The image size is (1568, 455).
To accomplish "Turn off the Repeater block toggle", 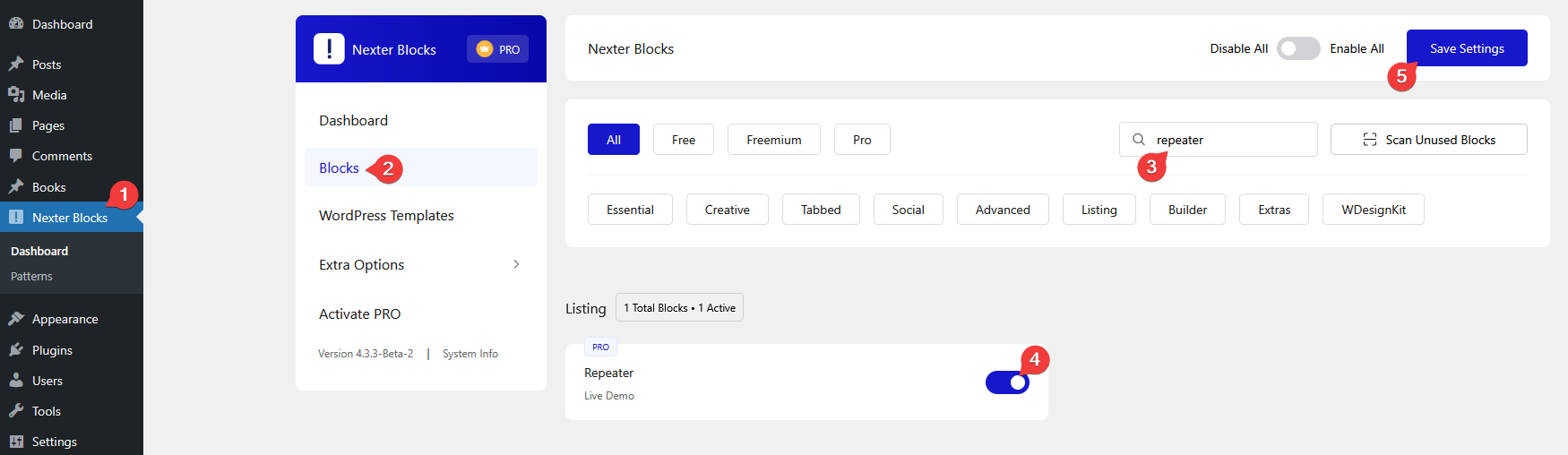I will [1007, 382].
